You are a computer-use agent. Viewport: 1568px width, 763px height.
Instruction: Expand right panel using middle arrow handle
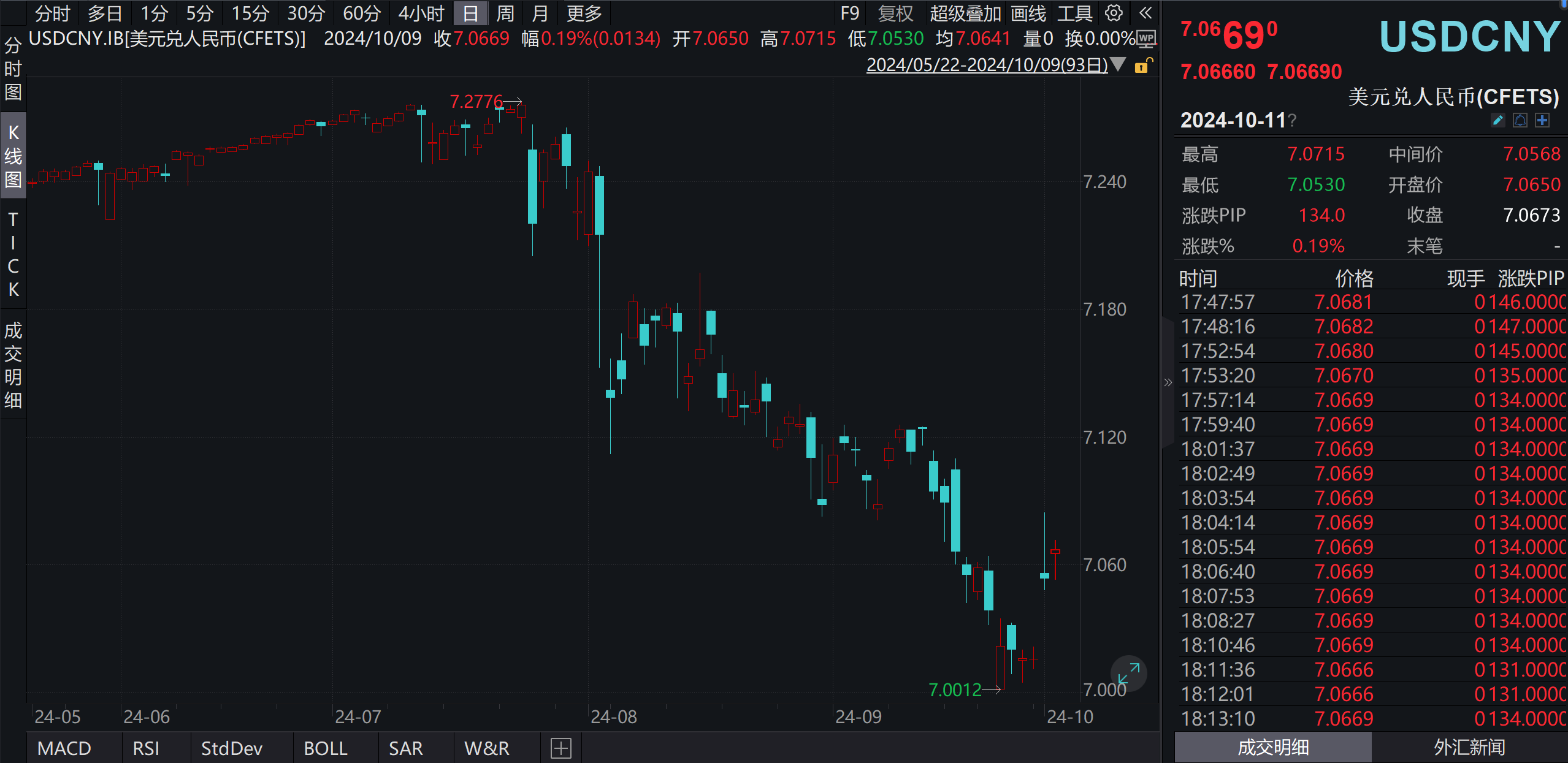[x=1168, y=382]
